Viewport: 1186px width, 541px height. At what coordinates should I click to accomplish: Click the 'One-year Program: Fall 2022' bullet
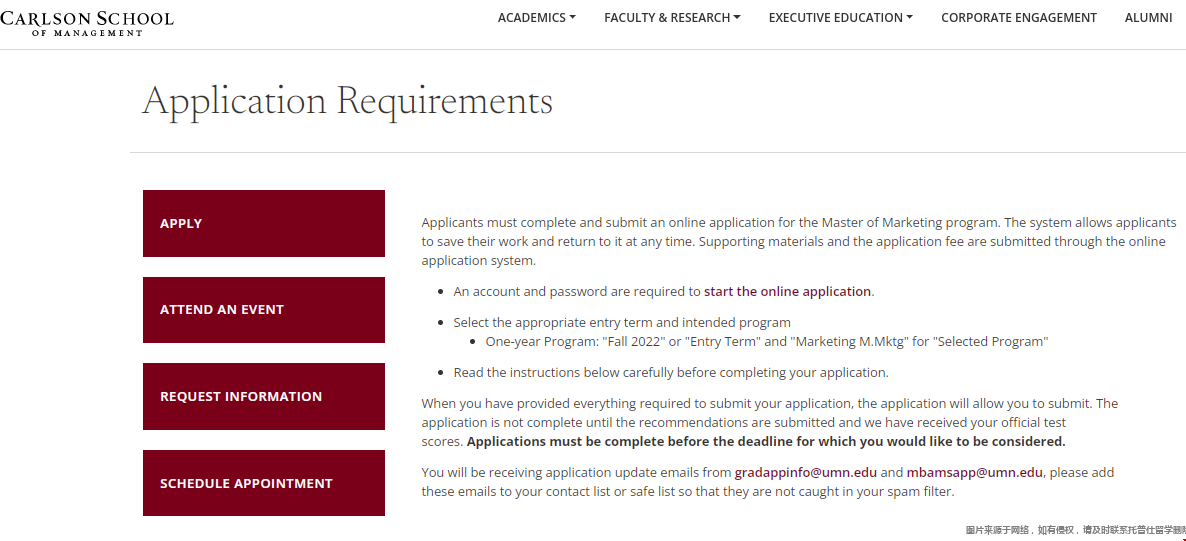pos(766,342)
